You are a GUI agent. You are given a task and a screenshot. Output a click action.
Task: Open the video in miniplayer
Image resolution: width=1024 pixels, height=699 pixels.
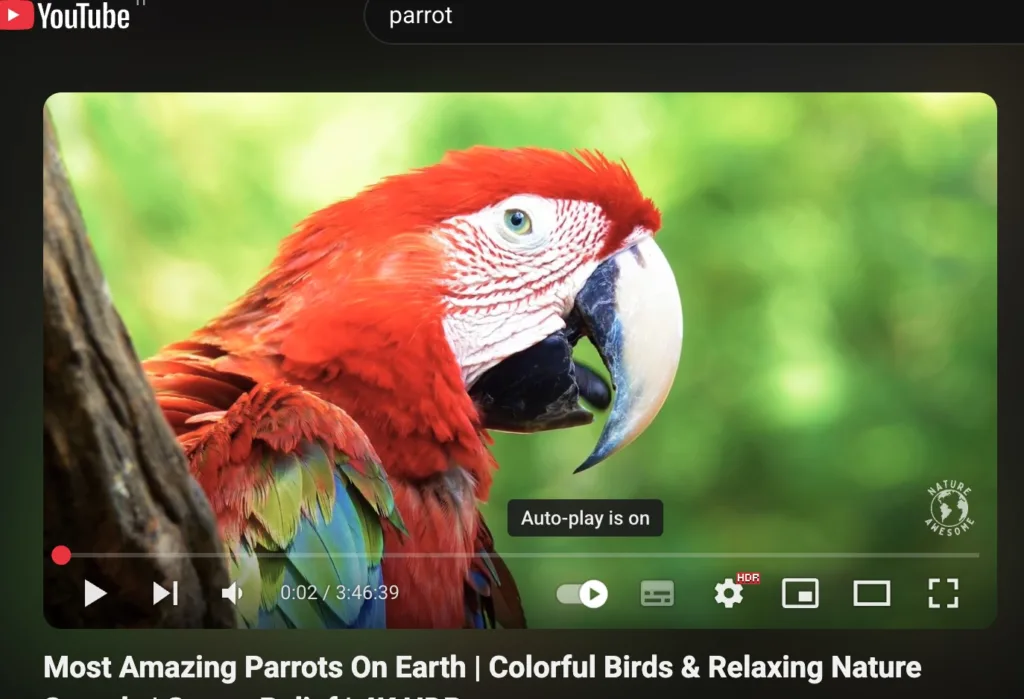[x=800, y=593]
